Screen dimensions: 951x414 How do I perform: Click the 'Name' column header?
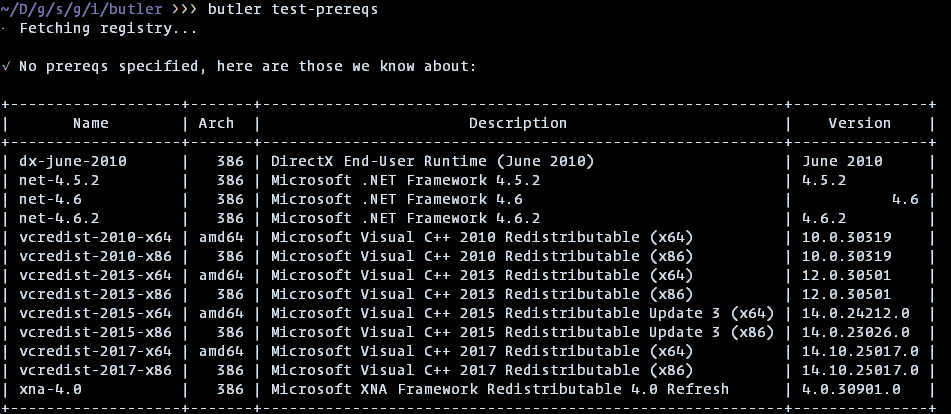(x=90, y=123)
